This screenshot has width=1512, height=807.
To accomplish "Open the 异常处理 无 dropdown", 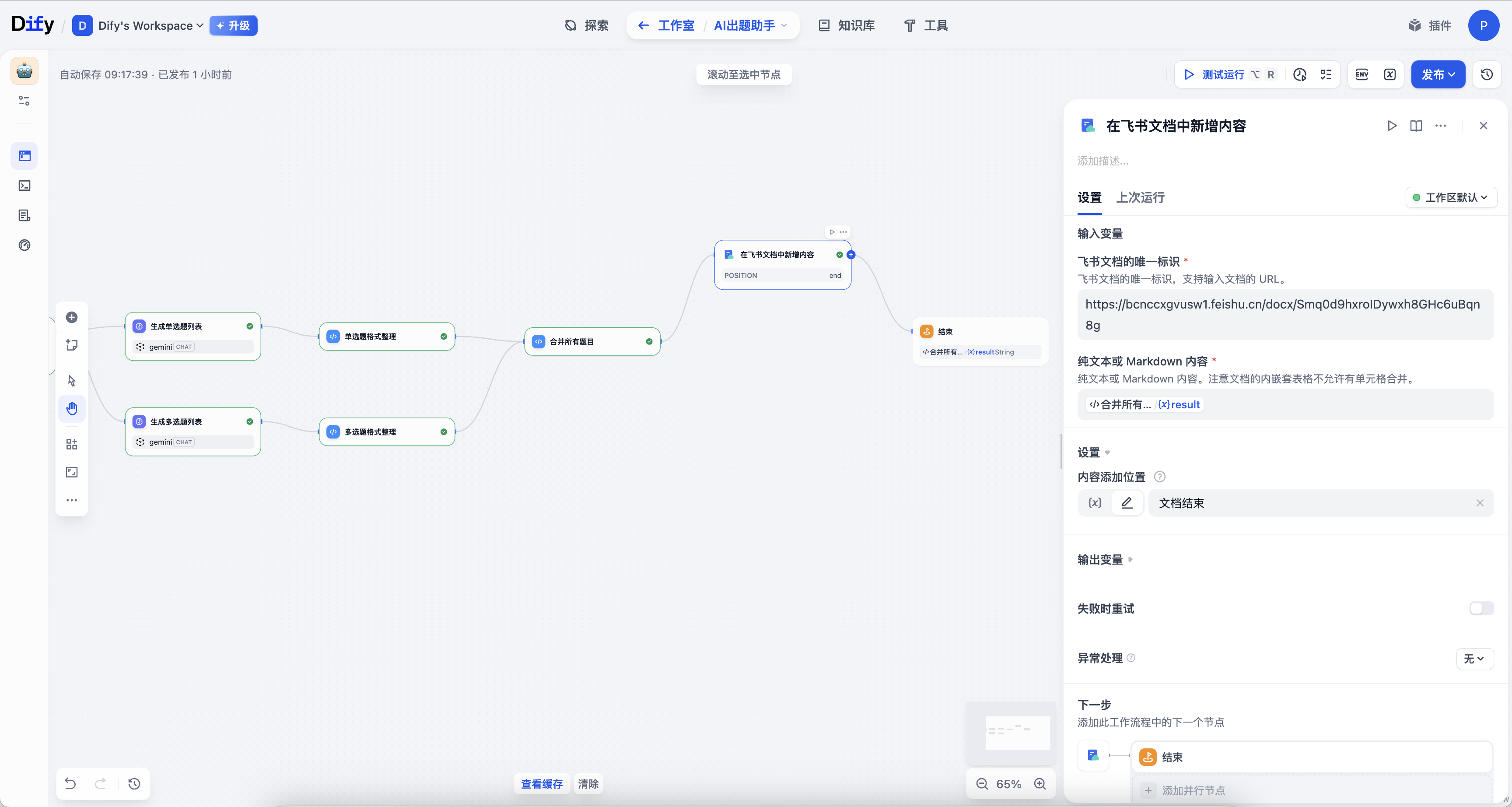I will pos(1474,658).
